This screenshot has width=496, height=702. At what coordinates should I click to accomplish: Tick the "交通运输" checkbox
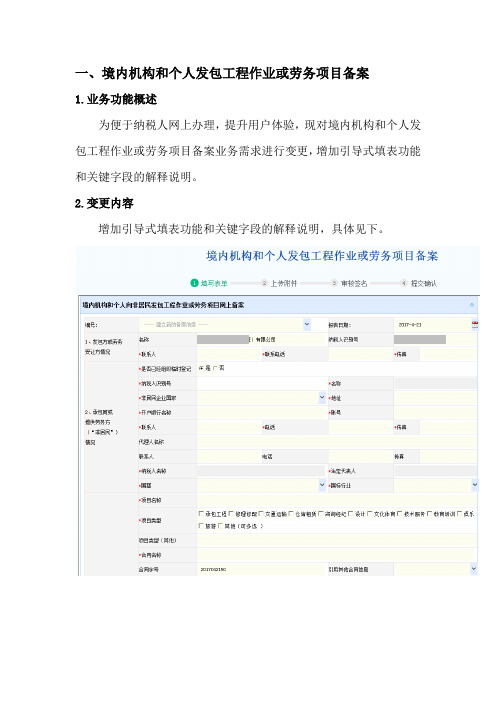click(x=261, y=514)
